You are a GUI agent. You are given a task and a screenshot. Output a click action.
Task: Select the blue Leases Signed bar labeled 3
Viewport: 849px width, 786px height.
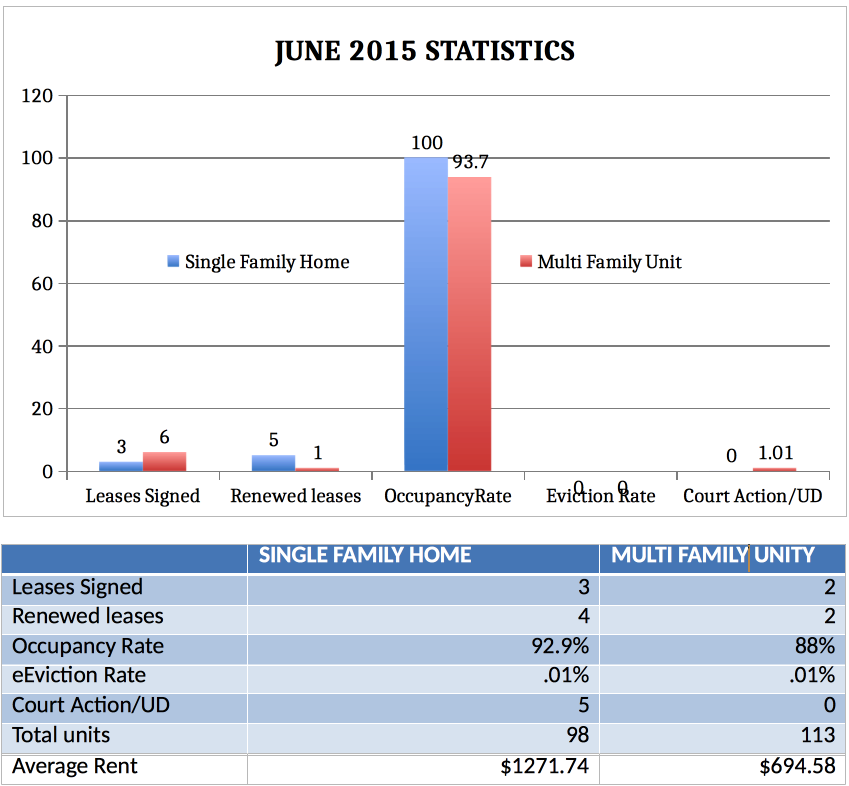click(121, 467)
